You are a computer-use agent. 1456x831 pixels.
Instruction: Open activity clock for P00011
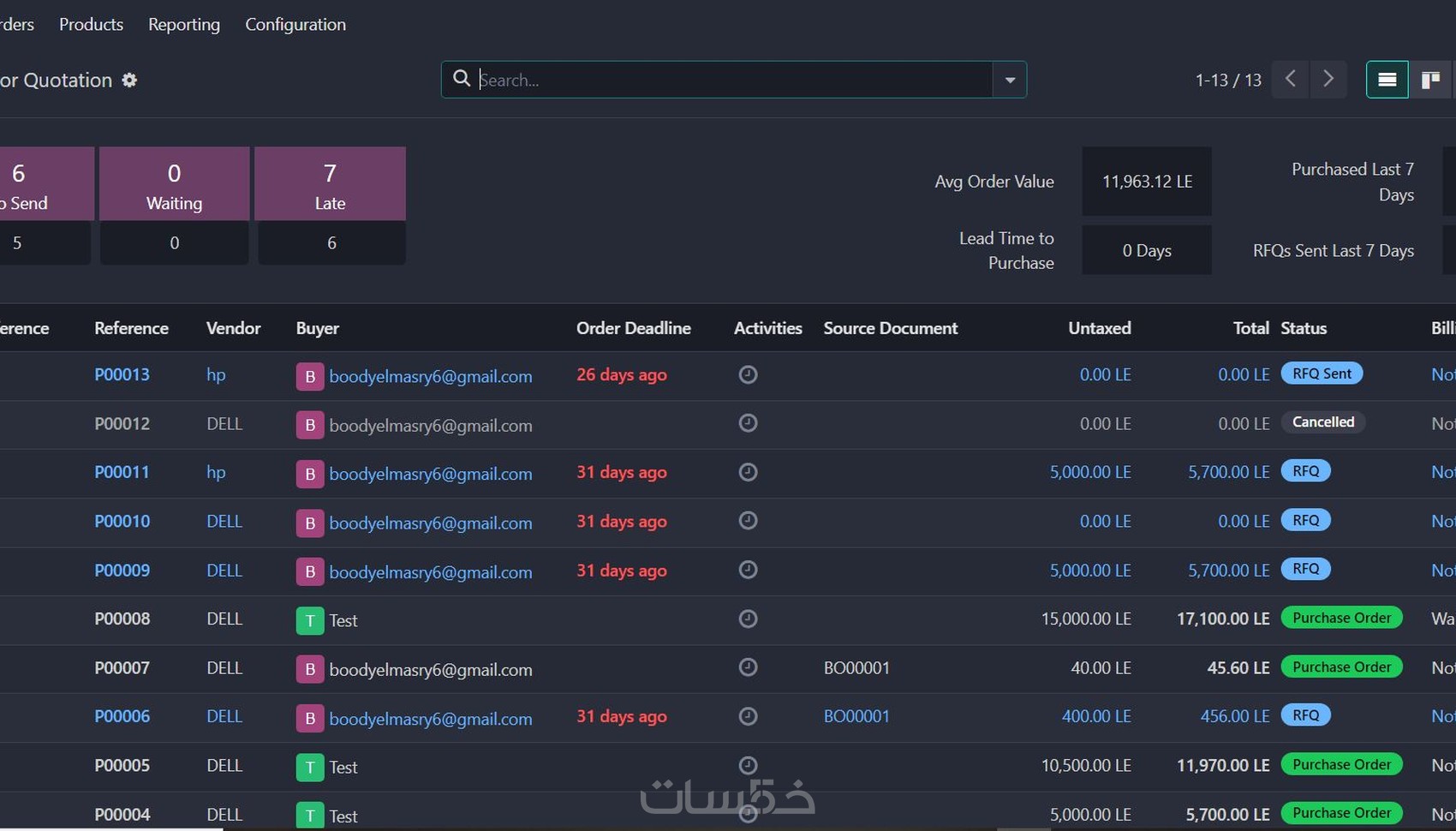pyautogui.click(x=748, y=472)
